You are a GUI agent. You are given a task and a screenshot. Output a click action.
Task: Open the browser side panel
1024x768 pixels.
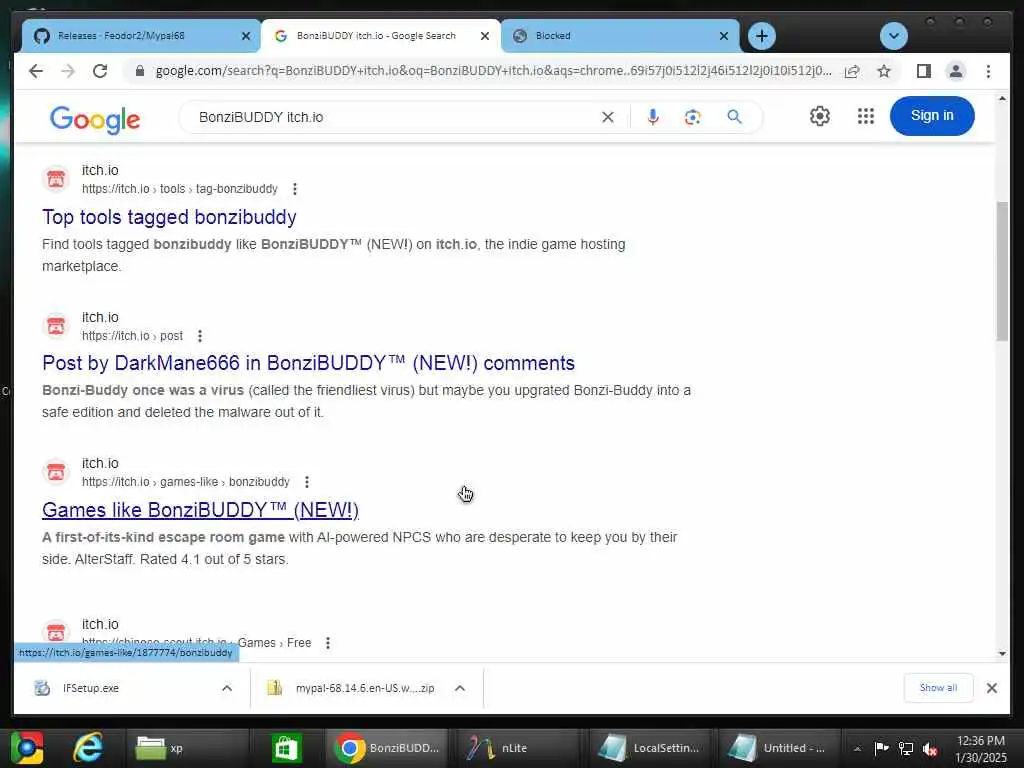923,71
